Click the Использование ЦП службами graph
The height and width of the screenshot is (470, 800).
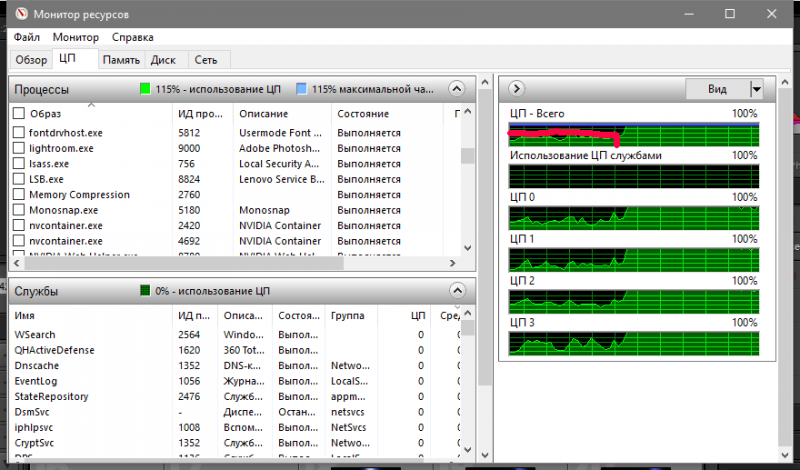point(634,176)
